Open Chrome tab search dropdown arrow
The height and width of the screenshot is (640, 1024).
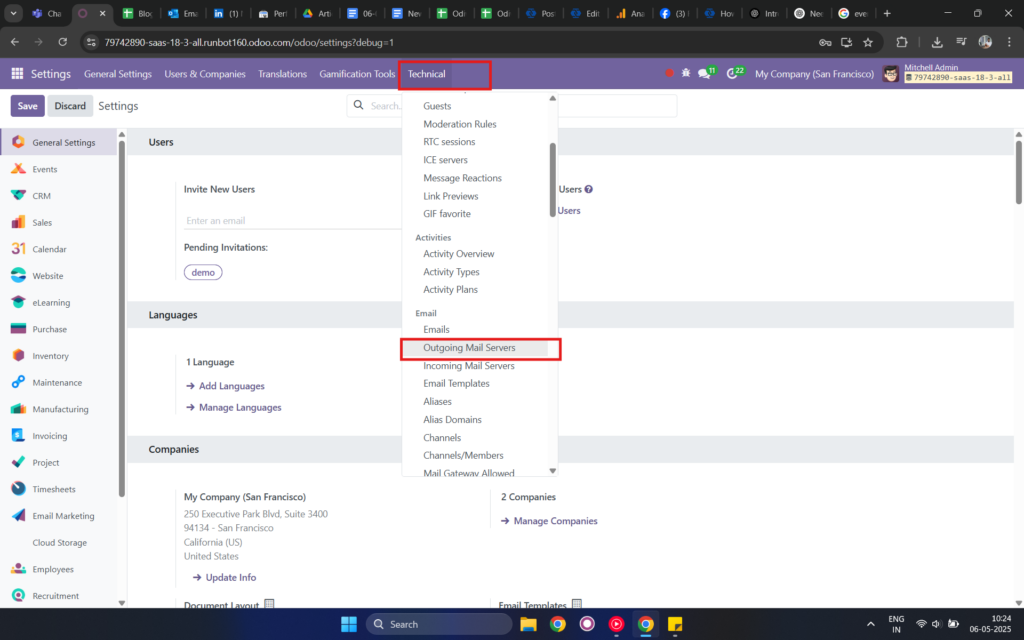point(13,13)
